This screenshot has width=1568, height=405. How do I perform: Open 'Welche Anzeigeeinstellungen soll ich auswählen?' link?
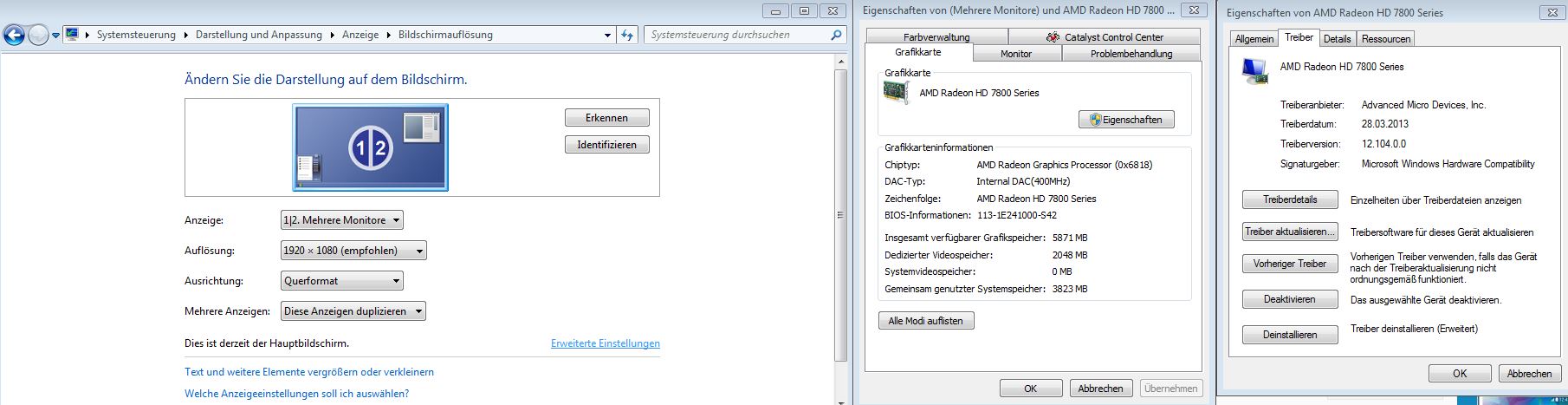point(296,394)
